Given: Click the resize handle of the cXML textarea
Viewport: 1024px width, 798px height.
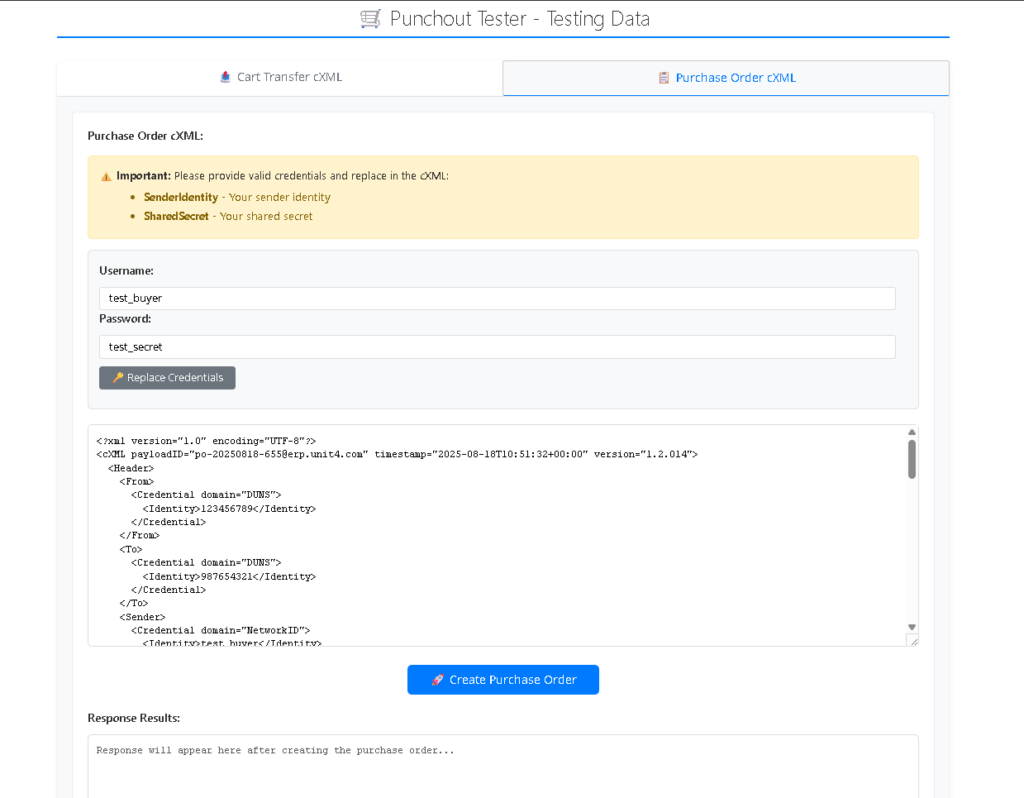Looking at the screenshot, I should pyautogui.click(x=912, y=640).
